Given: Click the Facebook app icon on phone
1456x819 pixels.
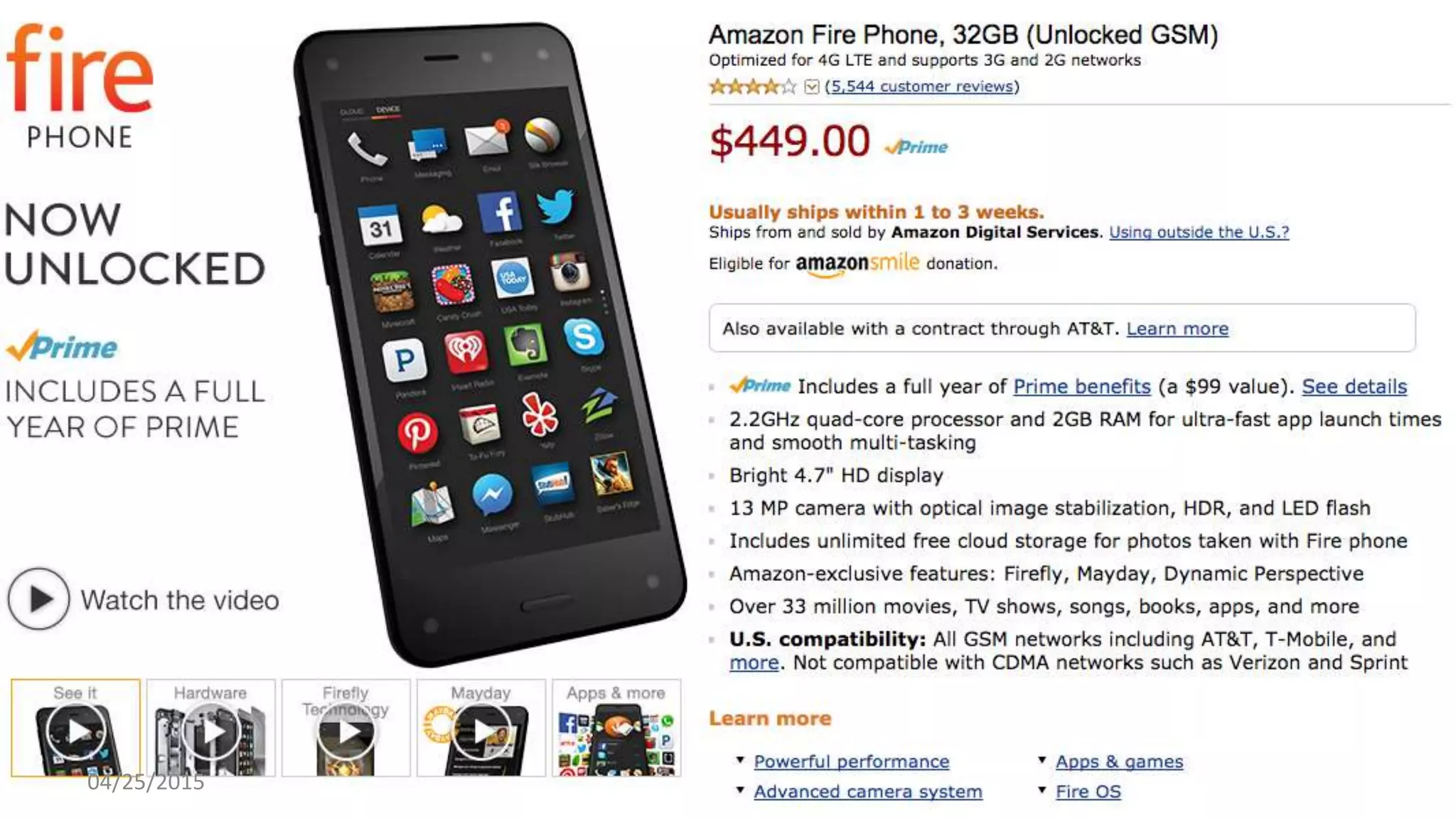Looking at the screenshot, I should [500, 213].
